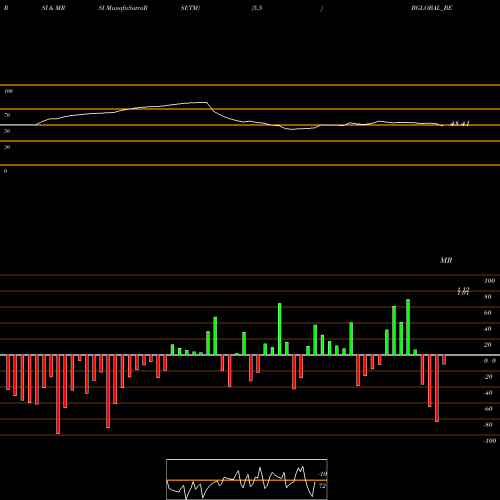Image resolution: width=500 pixels, height=500 pixels.
Task: Click the '40' label on MR axis
Action: 488,329
